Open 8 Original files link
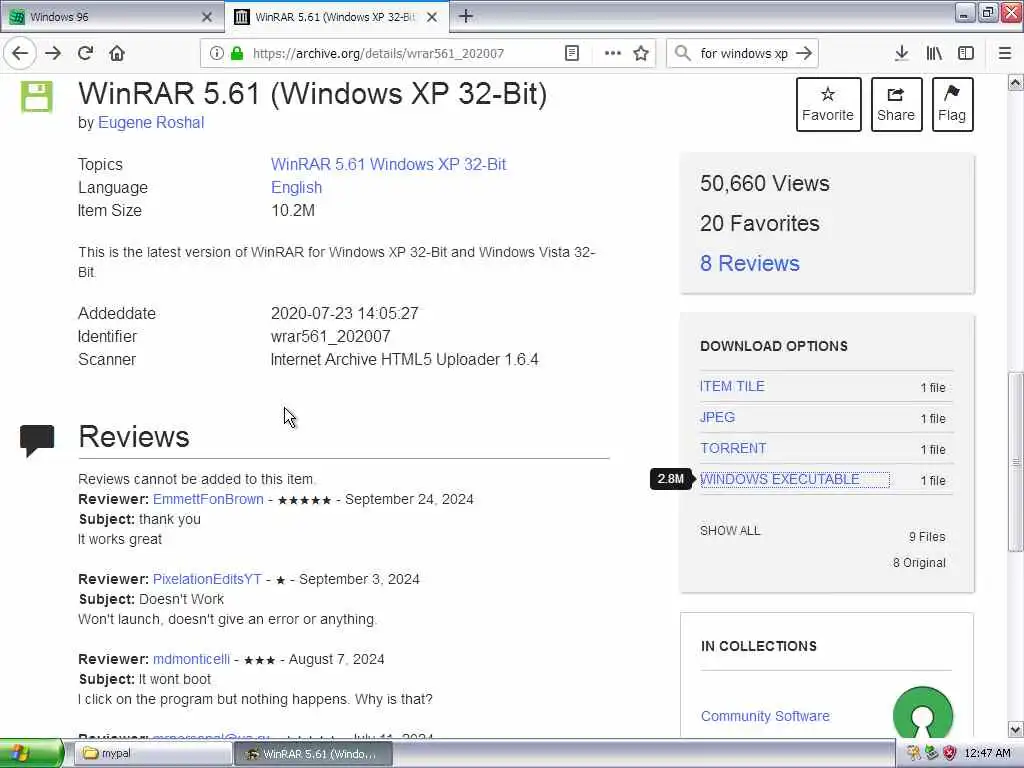 919,563
